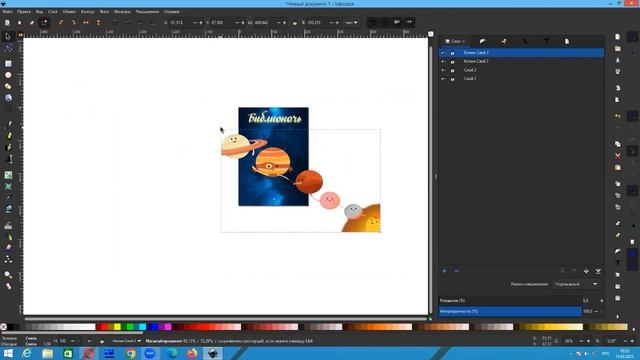The width and height of the screenshot is (640, 360).
Task: Click Open folder icon in command bar
Action: [618, 49]
